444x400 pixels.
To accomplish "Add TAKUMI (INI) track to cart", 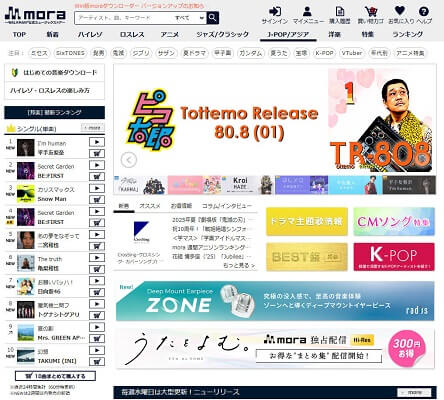I will tap(97, 361).
